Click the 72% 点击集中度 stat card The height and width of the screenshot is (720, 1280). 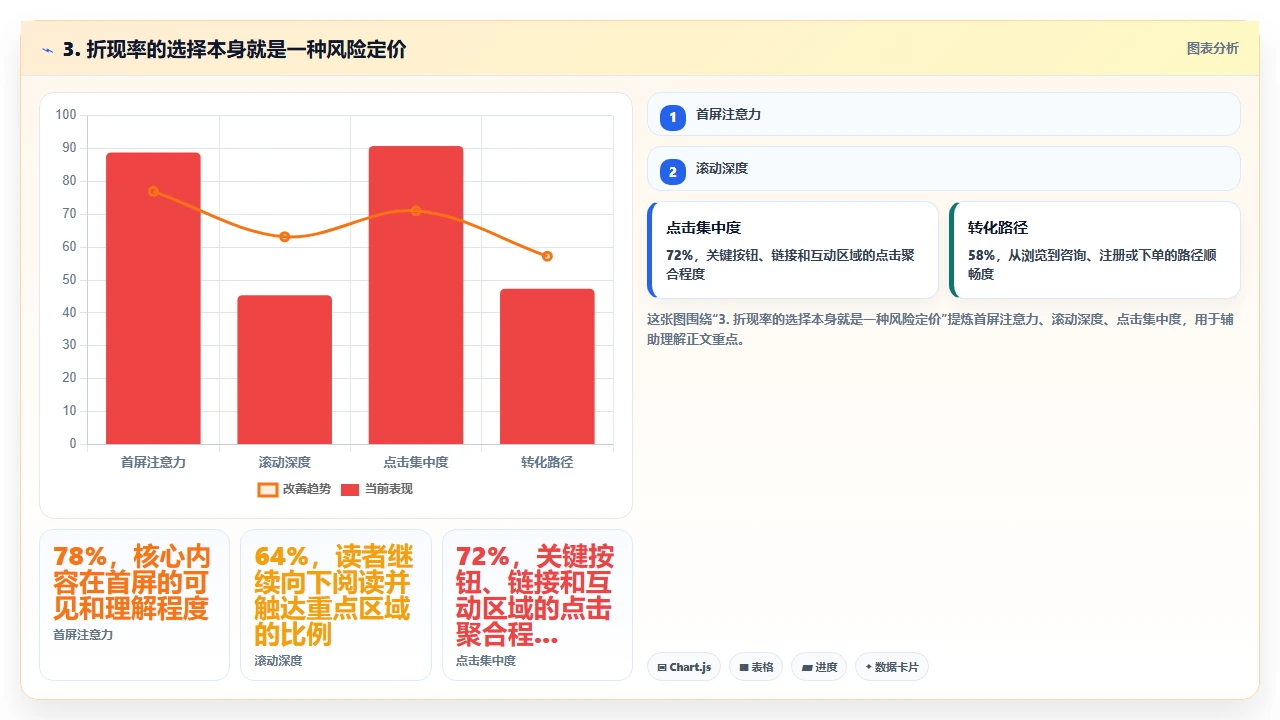pyautogui.click(x=537, y=605)
